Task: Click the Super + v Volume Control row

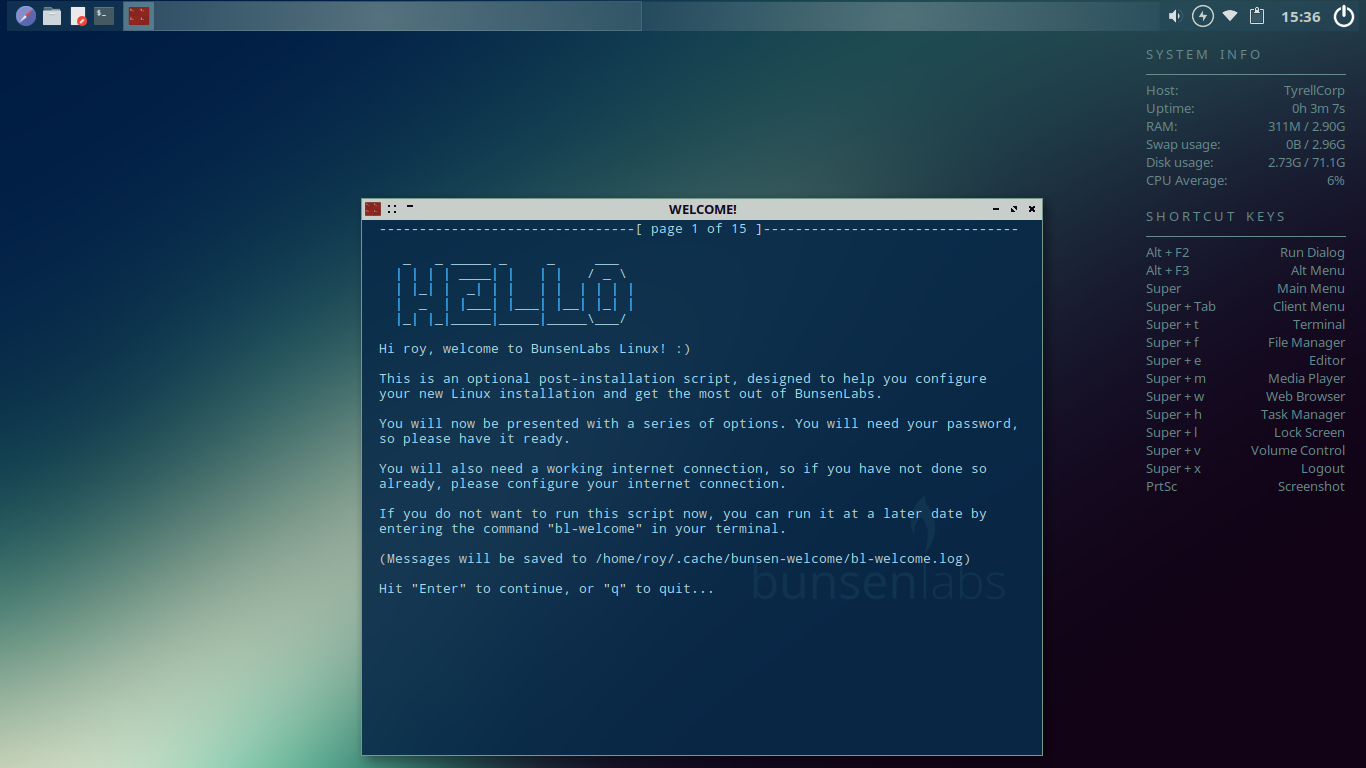Action: tap(1245, 451)
